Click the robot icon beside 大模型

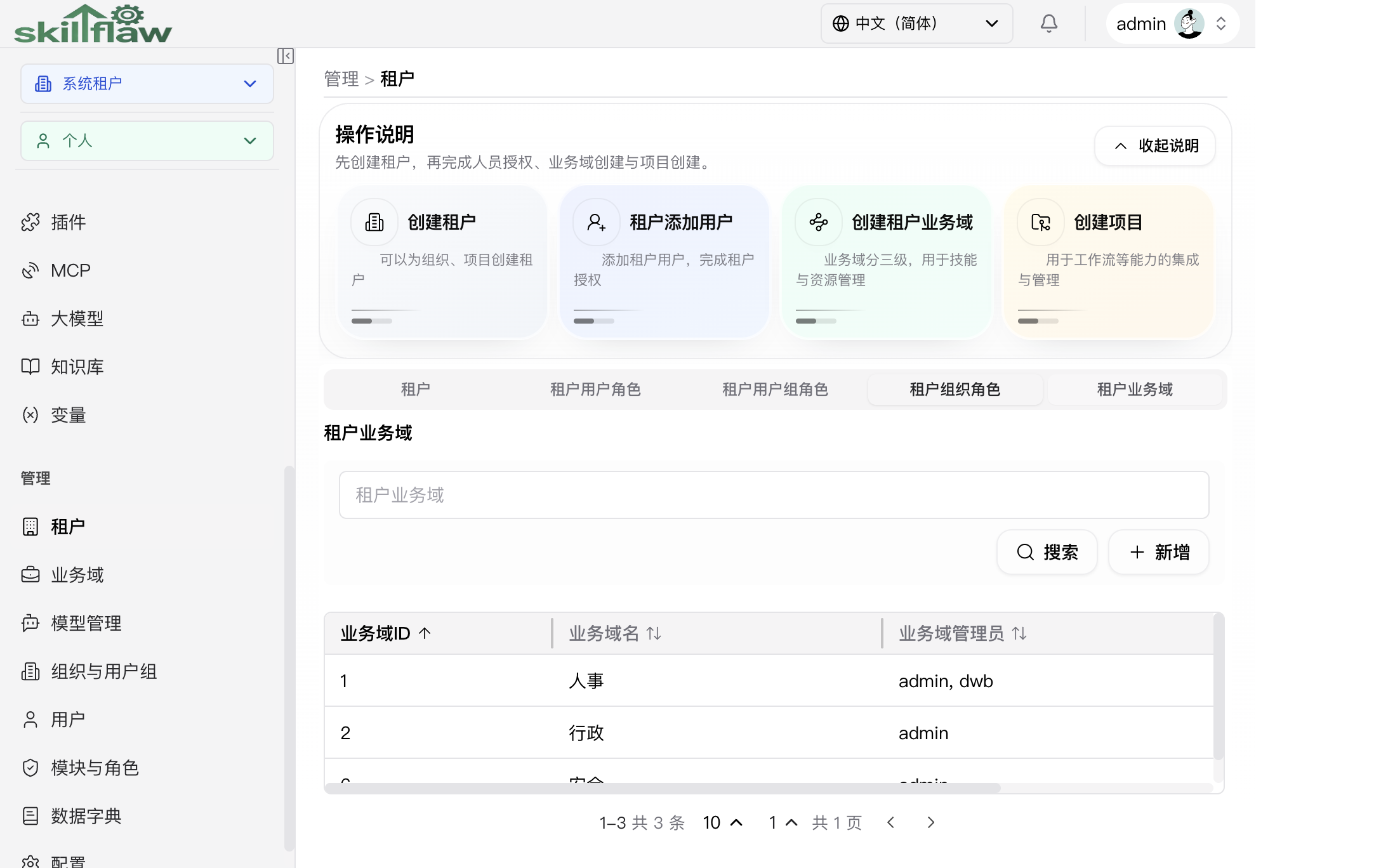[x=30, y=319]
